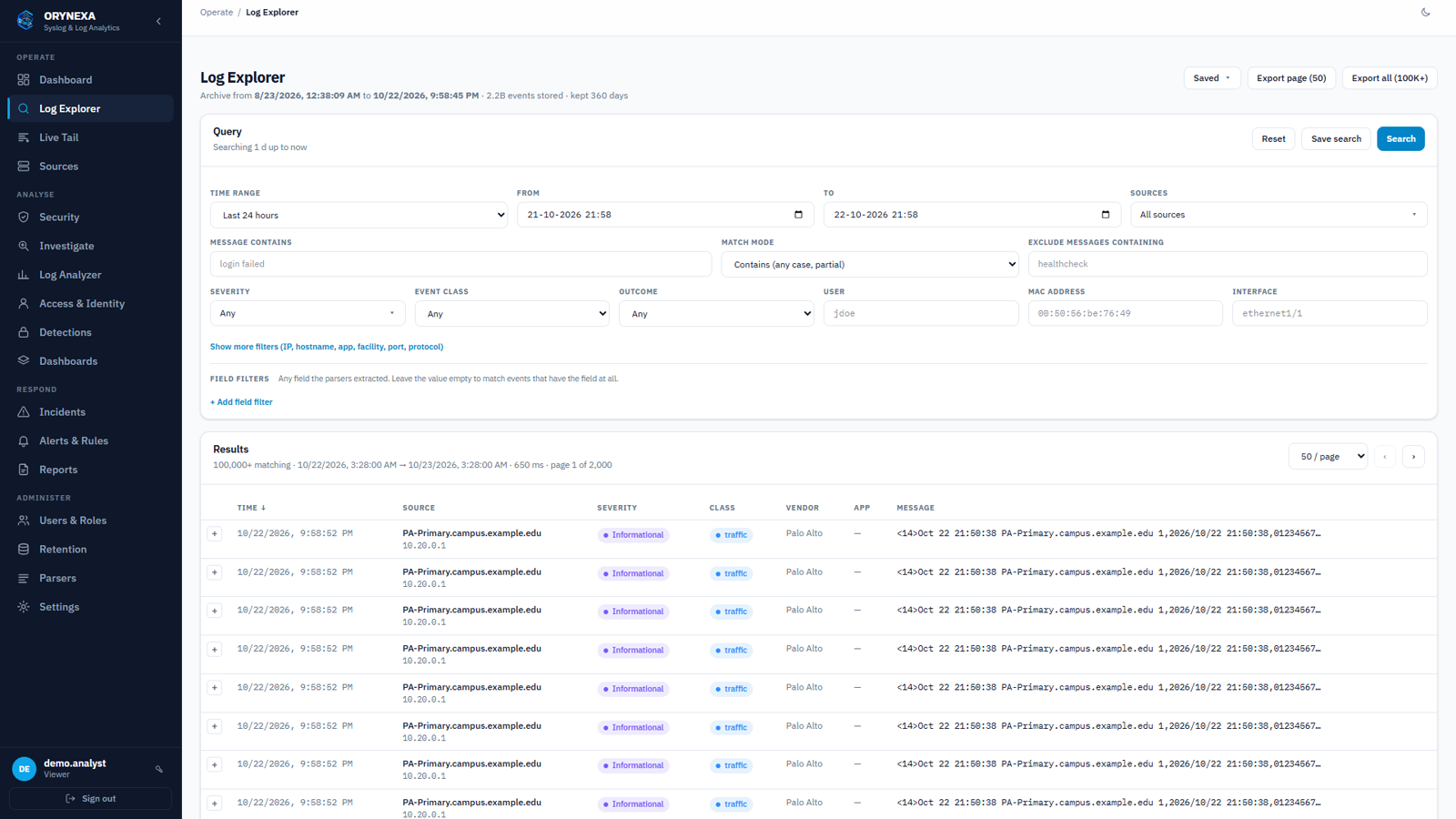The width and height of the screenshot is (1456, 819).
Task: Go to the next results page arrow
Action: [1413, 457]
